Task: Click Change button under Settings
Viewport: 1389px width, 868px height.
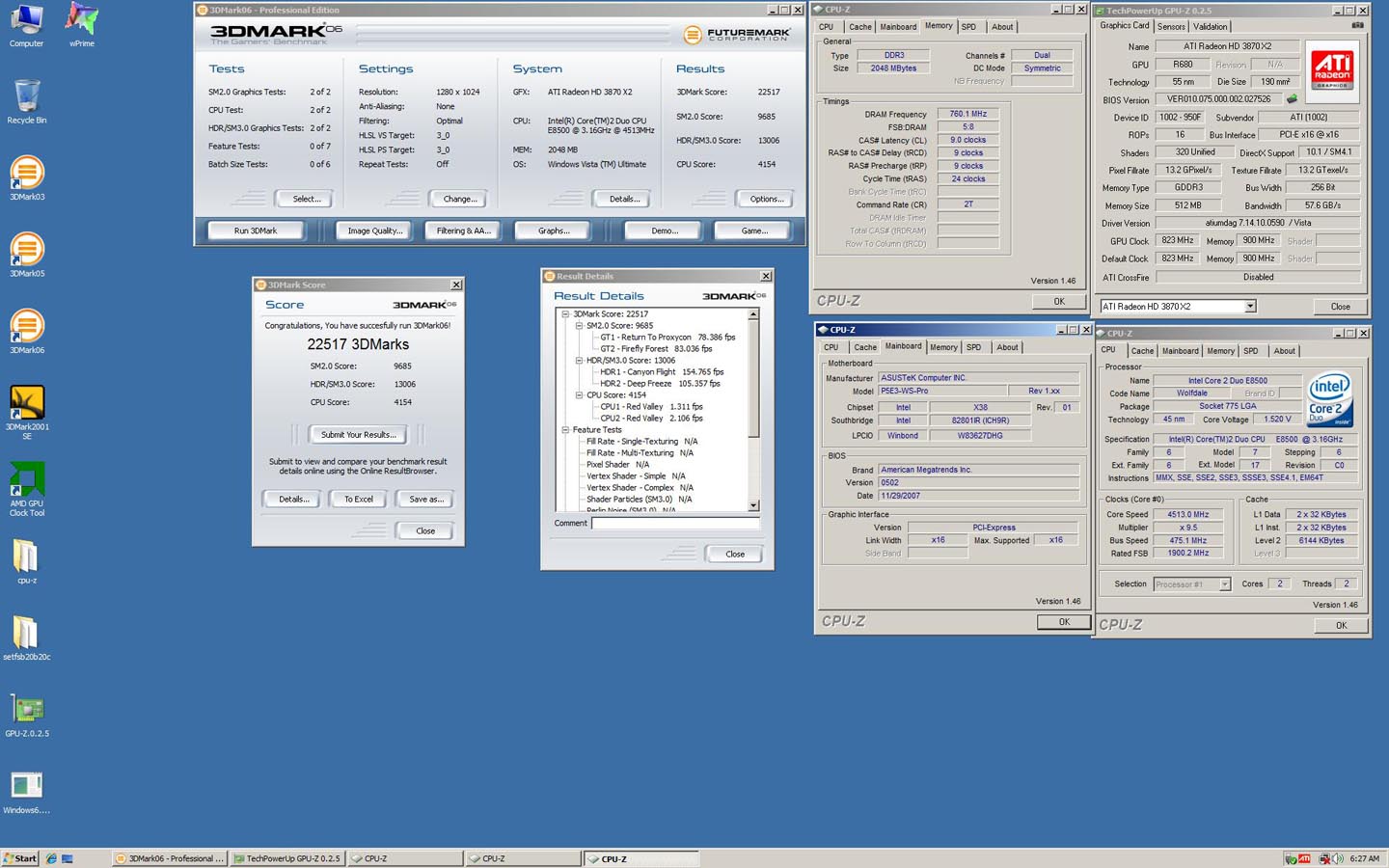Action: 460,199
